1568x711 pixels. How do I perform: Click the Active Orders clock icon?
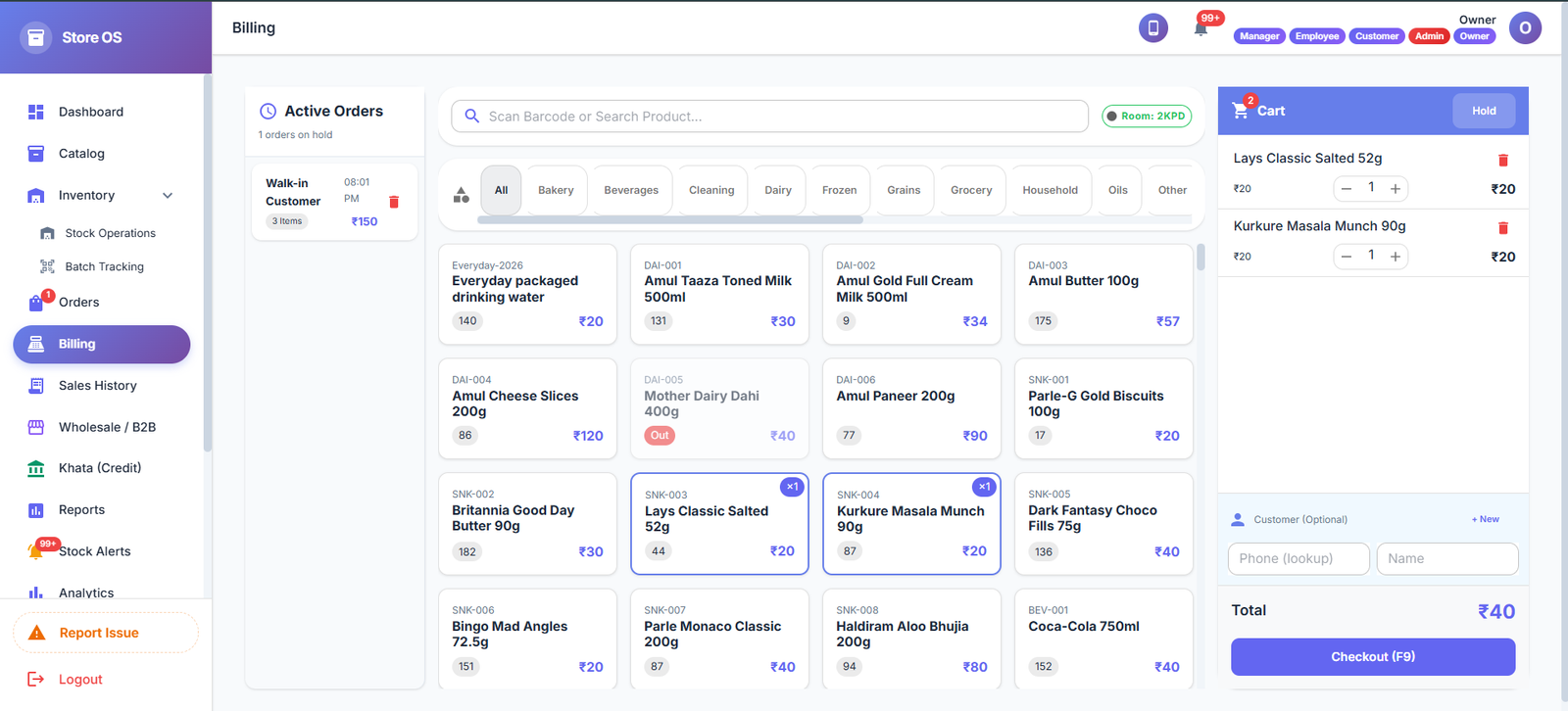268,112
